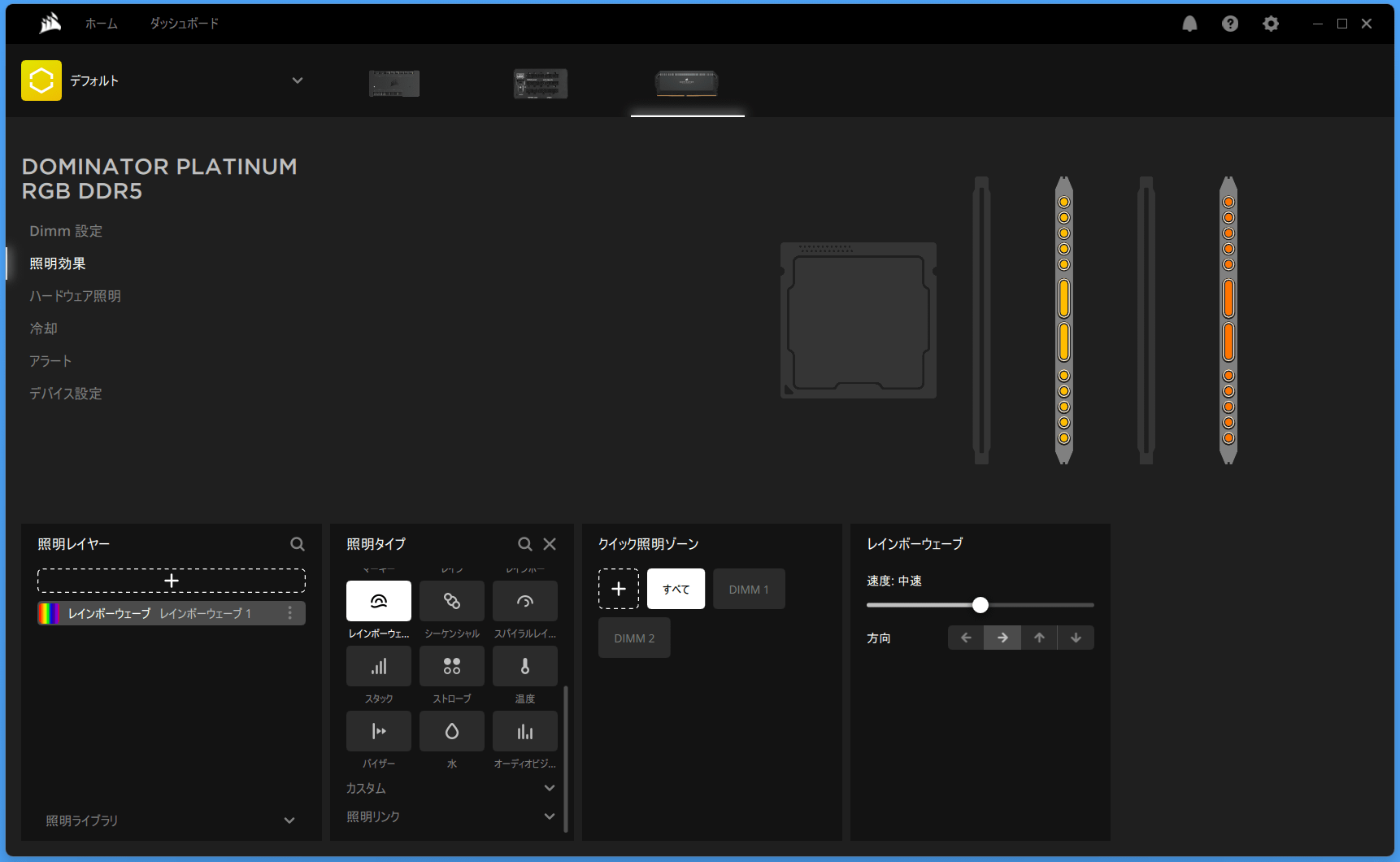
Task: Select the Rainbow Wave lighting type icon
Action: click(x=379, y=601)
